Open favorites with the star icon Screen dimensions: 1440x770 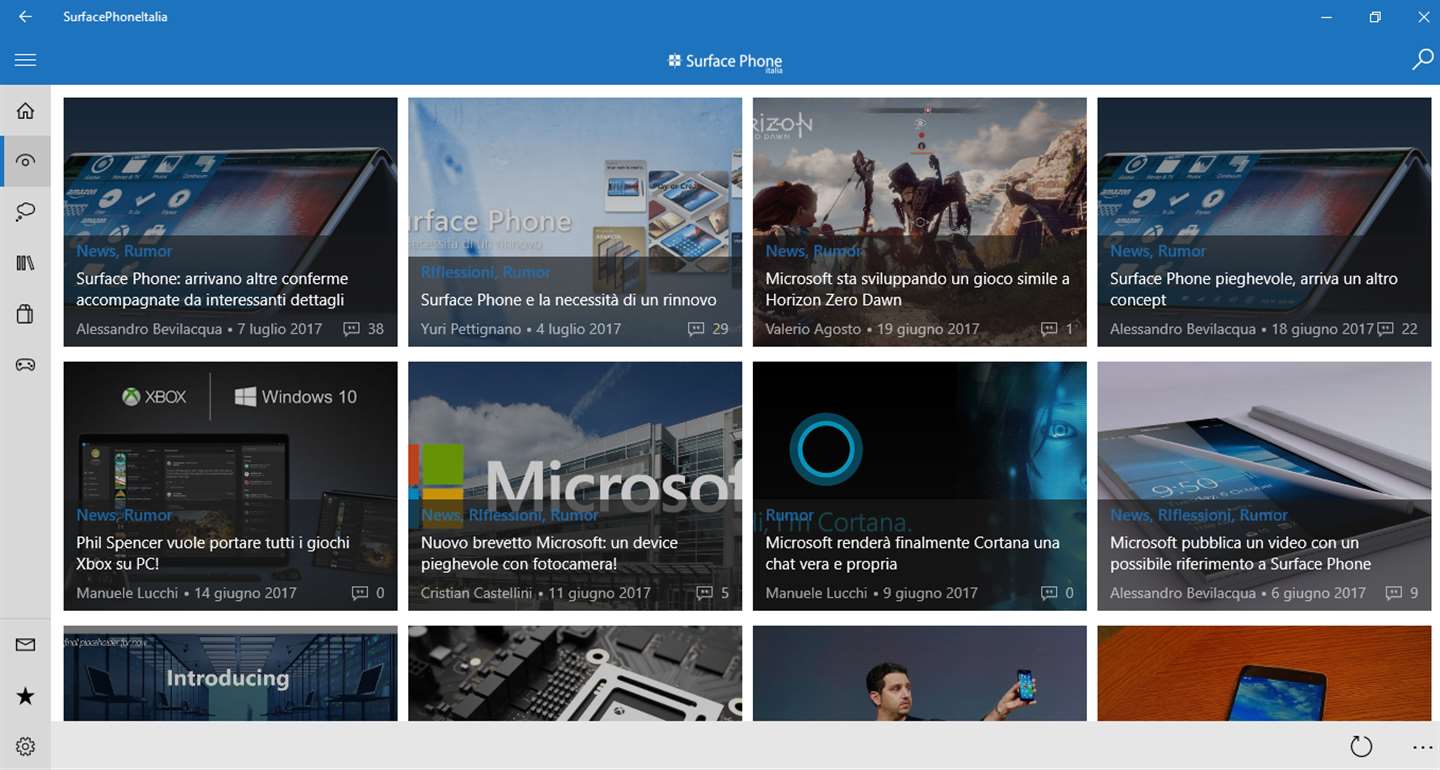[x=25, y=696]
